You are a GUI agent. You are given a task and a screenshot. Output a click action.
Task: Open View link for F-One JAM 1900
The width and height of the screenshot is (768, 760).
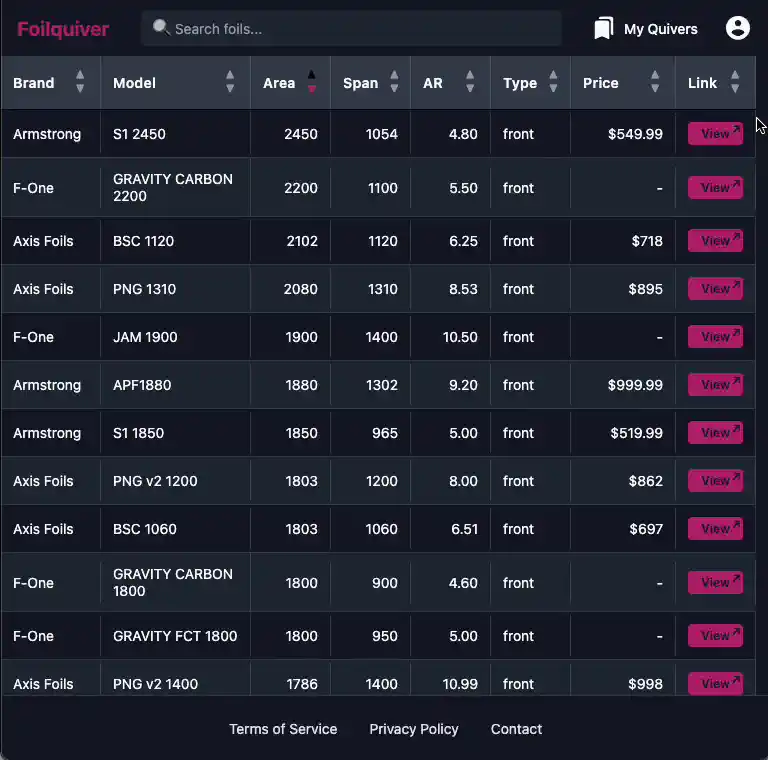715,337
